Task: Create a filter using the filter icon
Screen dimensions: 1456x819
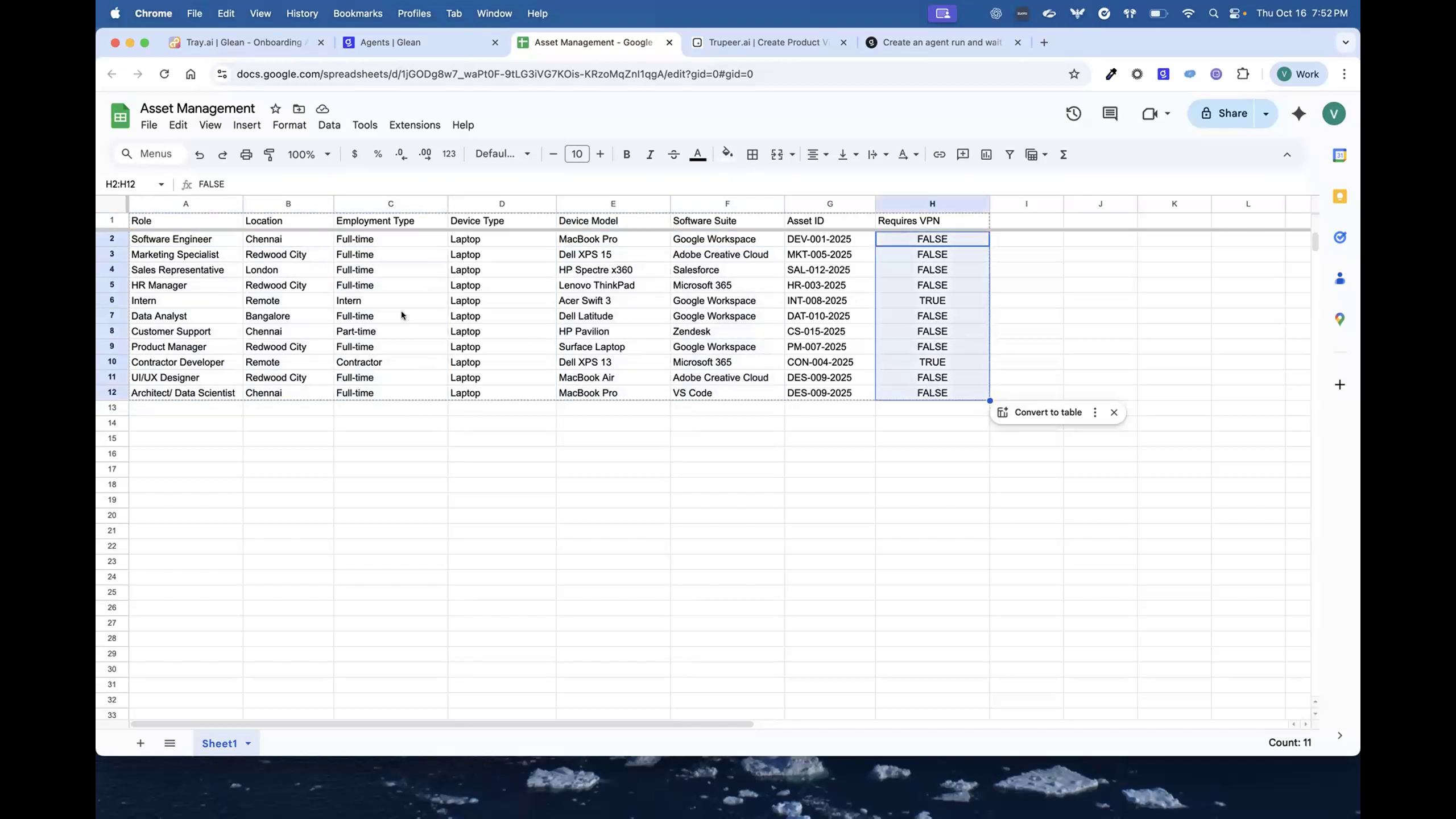Action: coord(1009,154)
